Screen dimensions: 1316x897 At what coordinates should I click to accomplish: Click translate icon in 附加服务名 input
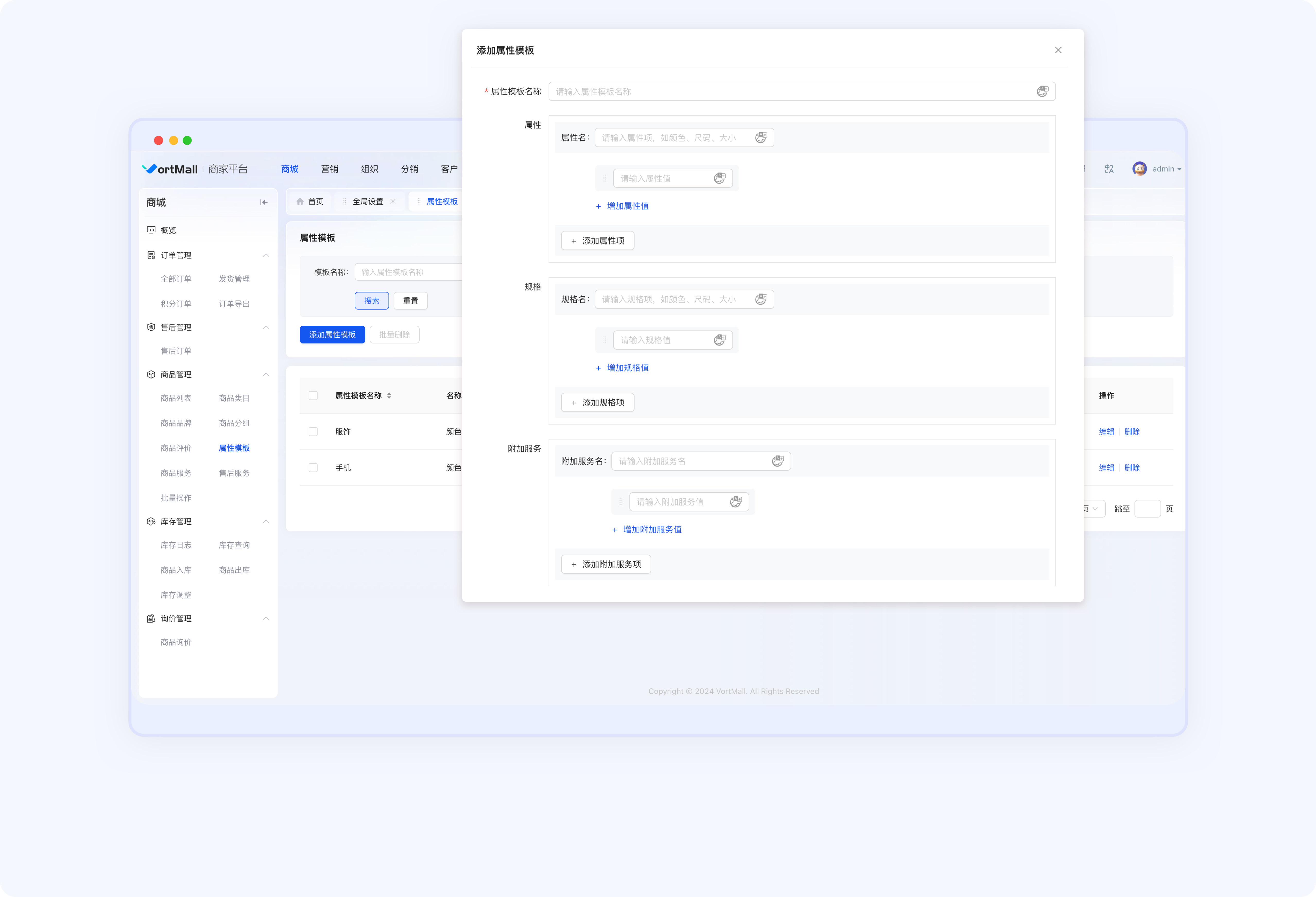[777, 461]
